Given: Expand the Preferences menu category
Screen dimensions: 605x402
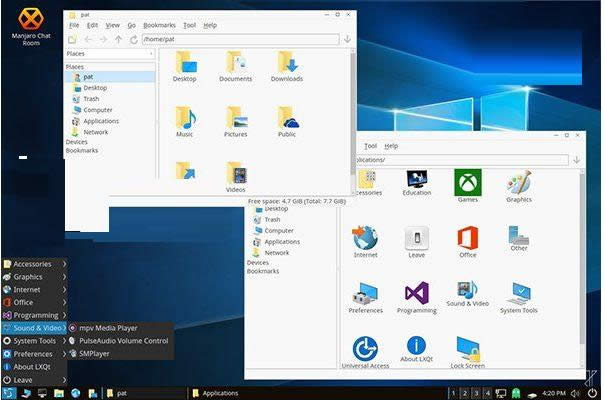Looking at the screenshot, I should pos(34,353).
